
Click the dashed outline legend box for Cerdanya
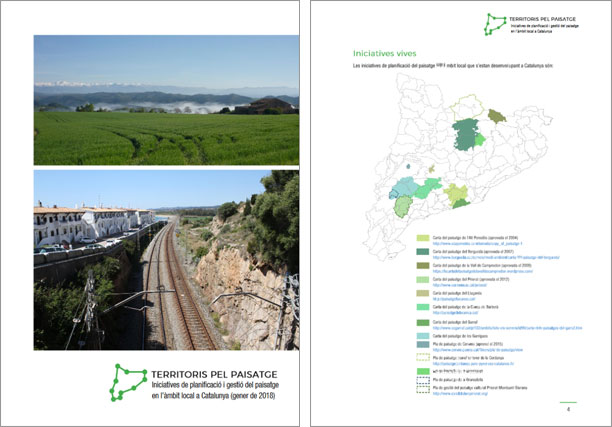pos(423,356)
